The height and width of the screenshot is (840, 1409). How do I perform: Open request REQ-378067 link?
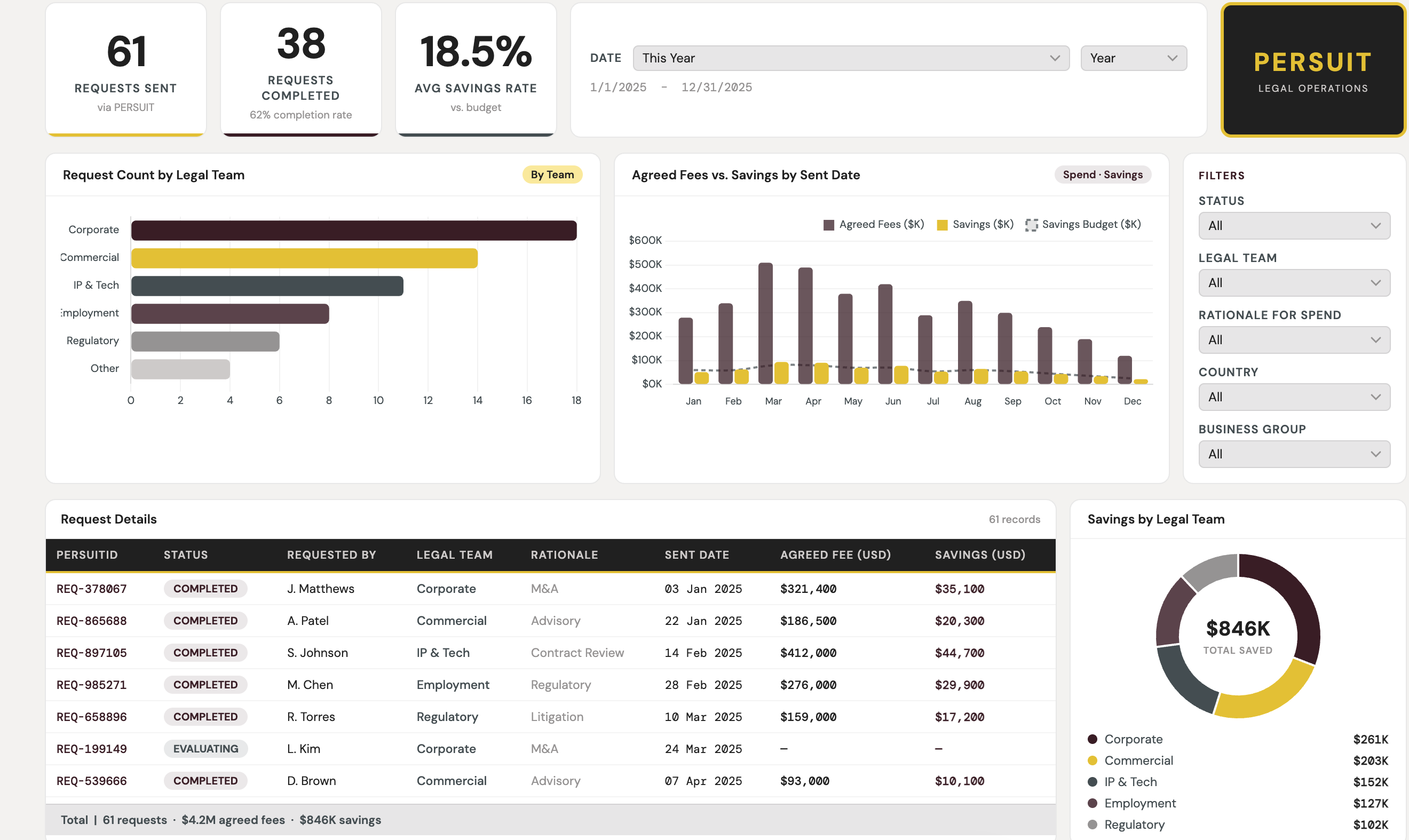click(92, 589)
